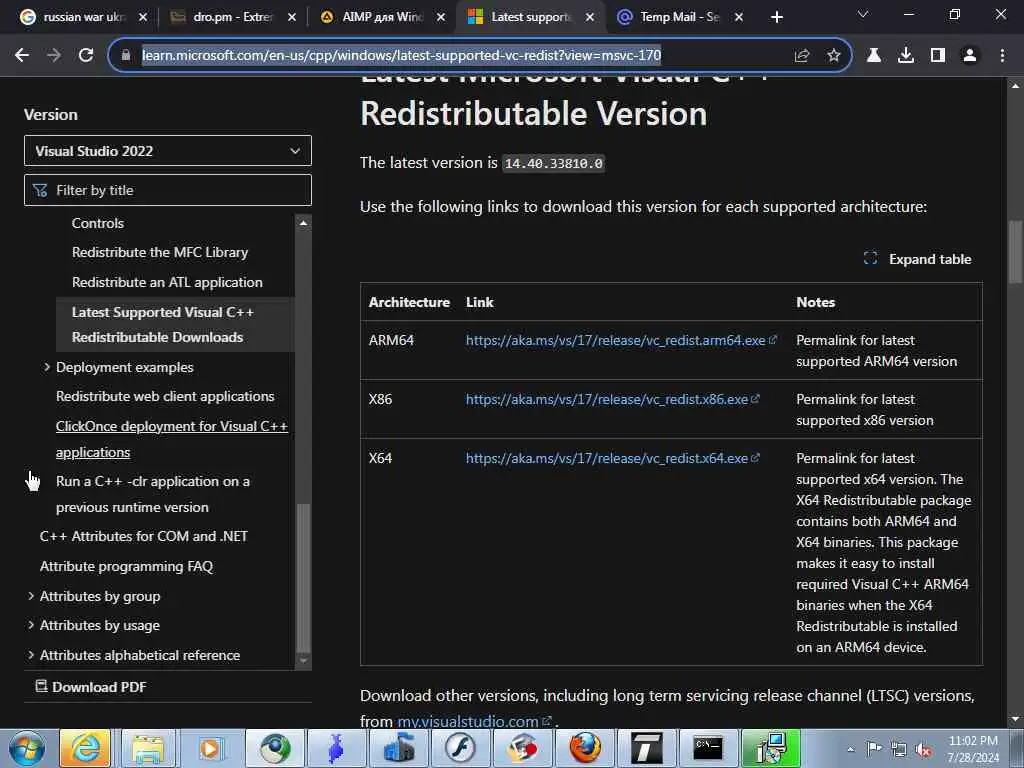Open the Controls sidebar item
This screenshot has height=768, width=1024.
pyautogui.click(x=98, y=223)
